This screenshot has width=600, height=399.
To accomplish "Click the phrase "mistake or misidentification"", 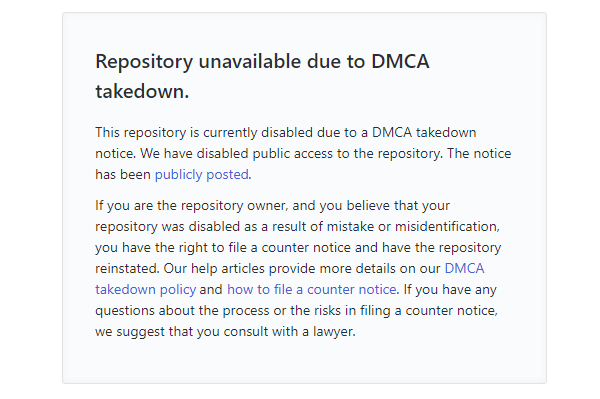I will point(412,226).
